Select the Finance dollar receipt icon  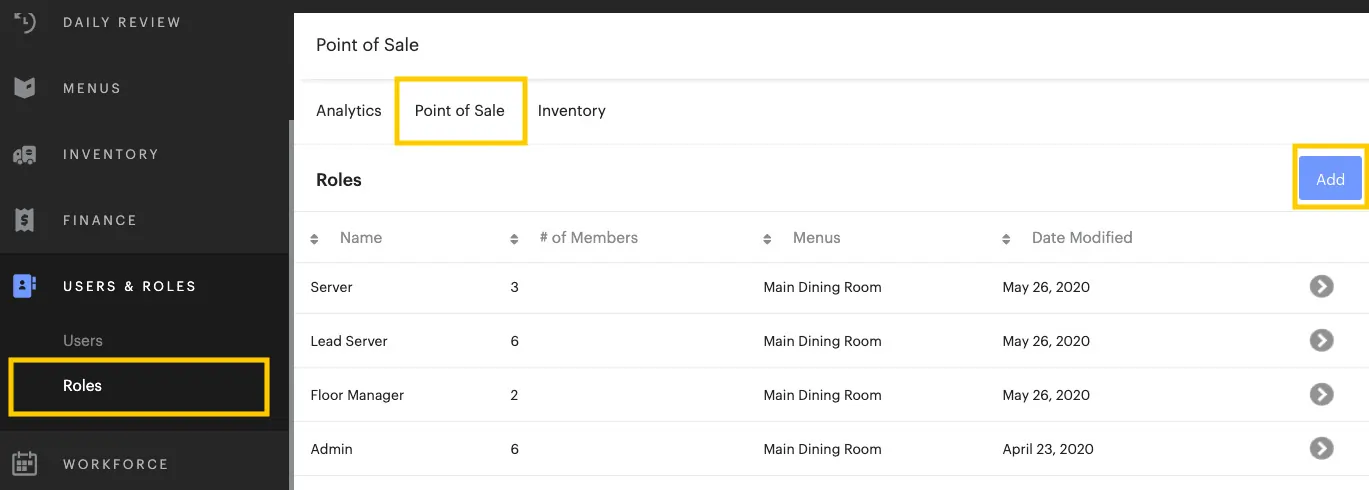tap(25, 220)
